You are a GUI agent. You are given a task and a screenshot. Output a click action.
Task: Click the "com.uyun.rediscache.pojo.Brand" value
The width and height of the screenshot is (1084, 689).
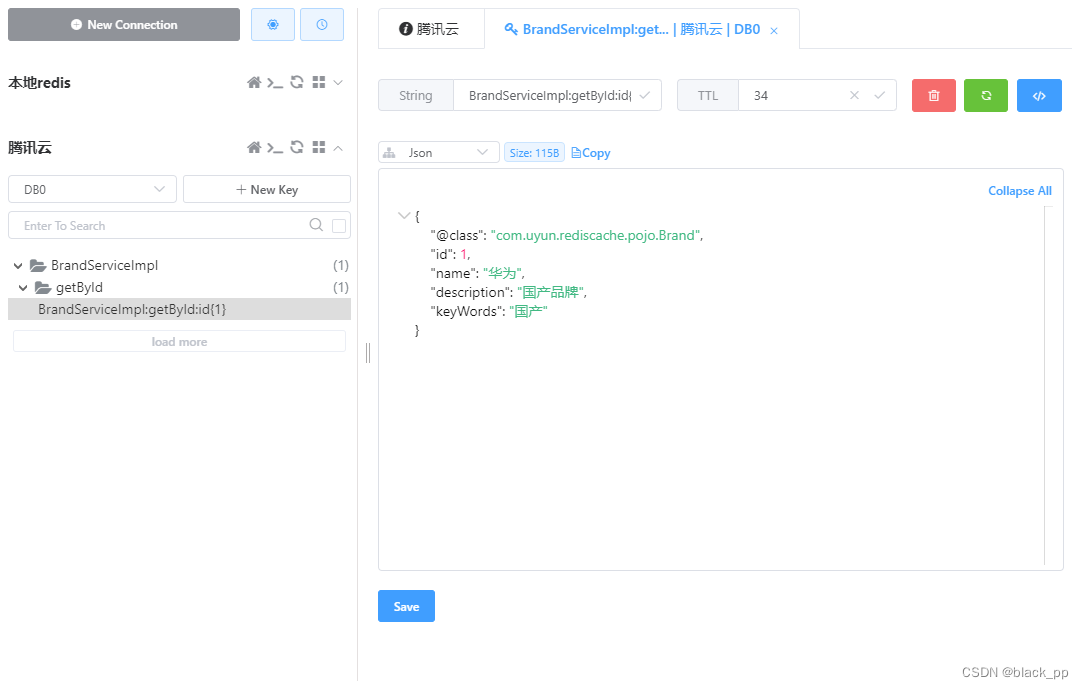[x=595, y=236]
